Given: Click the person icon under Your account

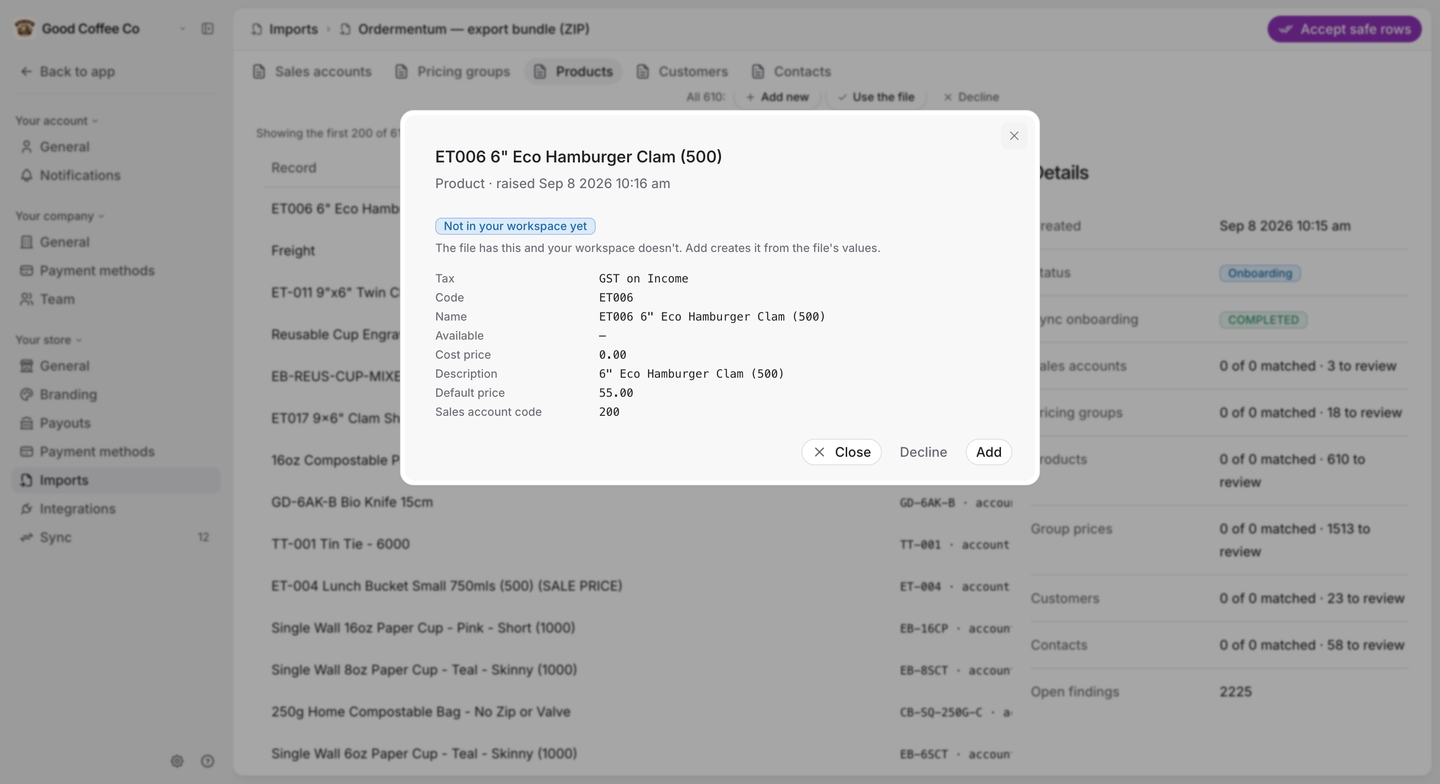Looking at the screenshot, I should [x=27, y=147].
